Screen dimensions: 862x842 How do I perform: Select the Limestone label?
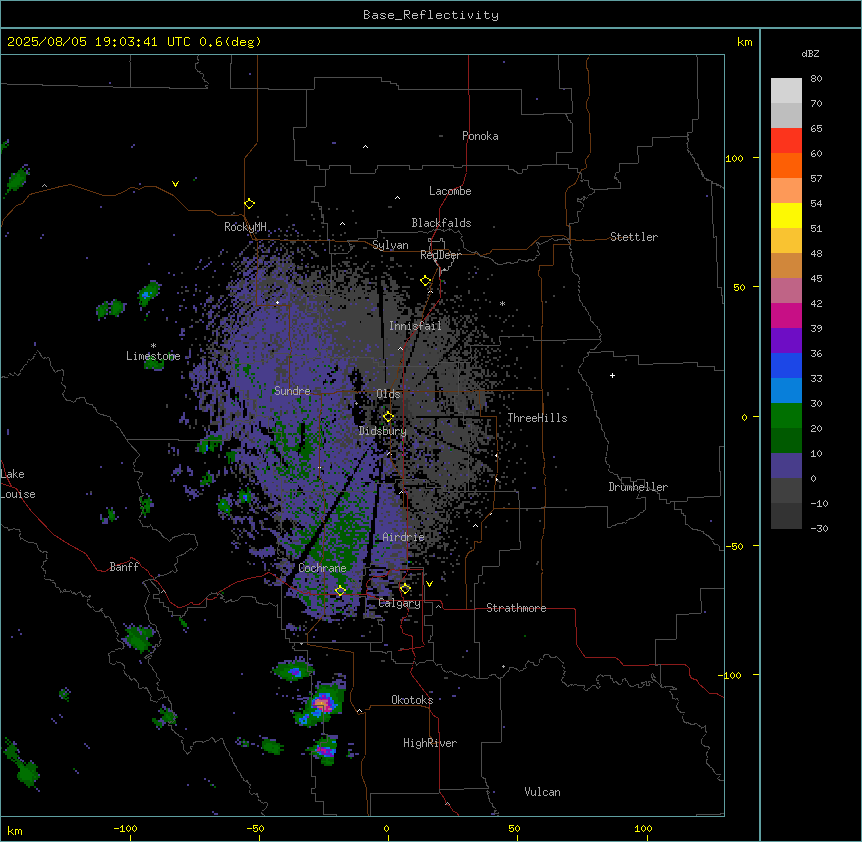pos(153,356)
